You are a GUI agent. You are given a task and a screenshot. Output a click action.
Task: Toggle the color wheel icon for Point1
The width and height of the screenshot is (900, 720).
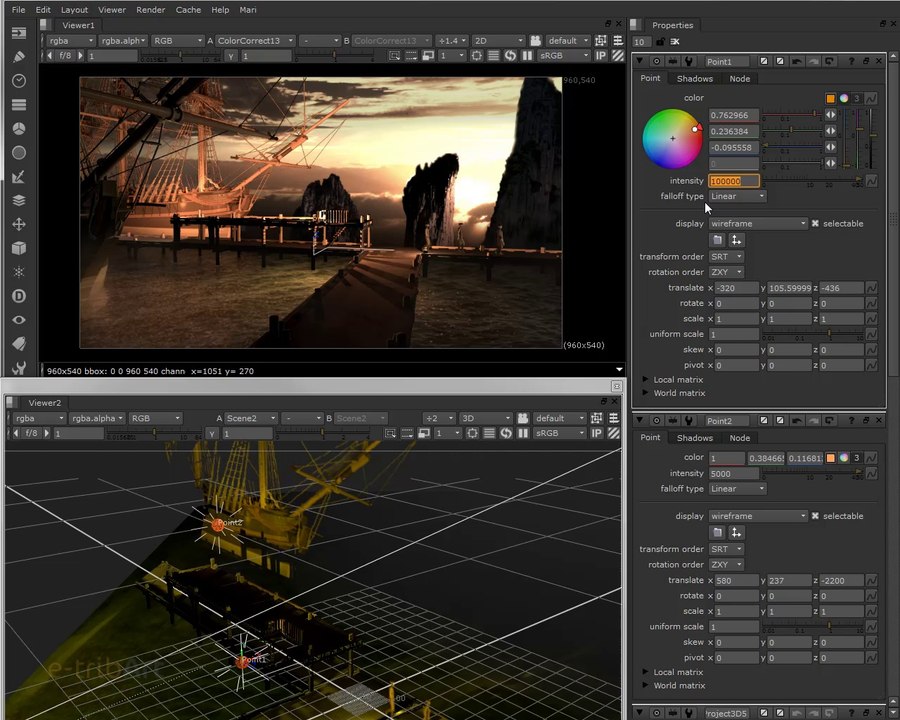tap(844, 98)
